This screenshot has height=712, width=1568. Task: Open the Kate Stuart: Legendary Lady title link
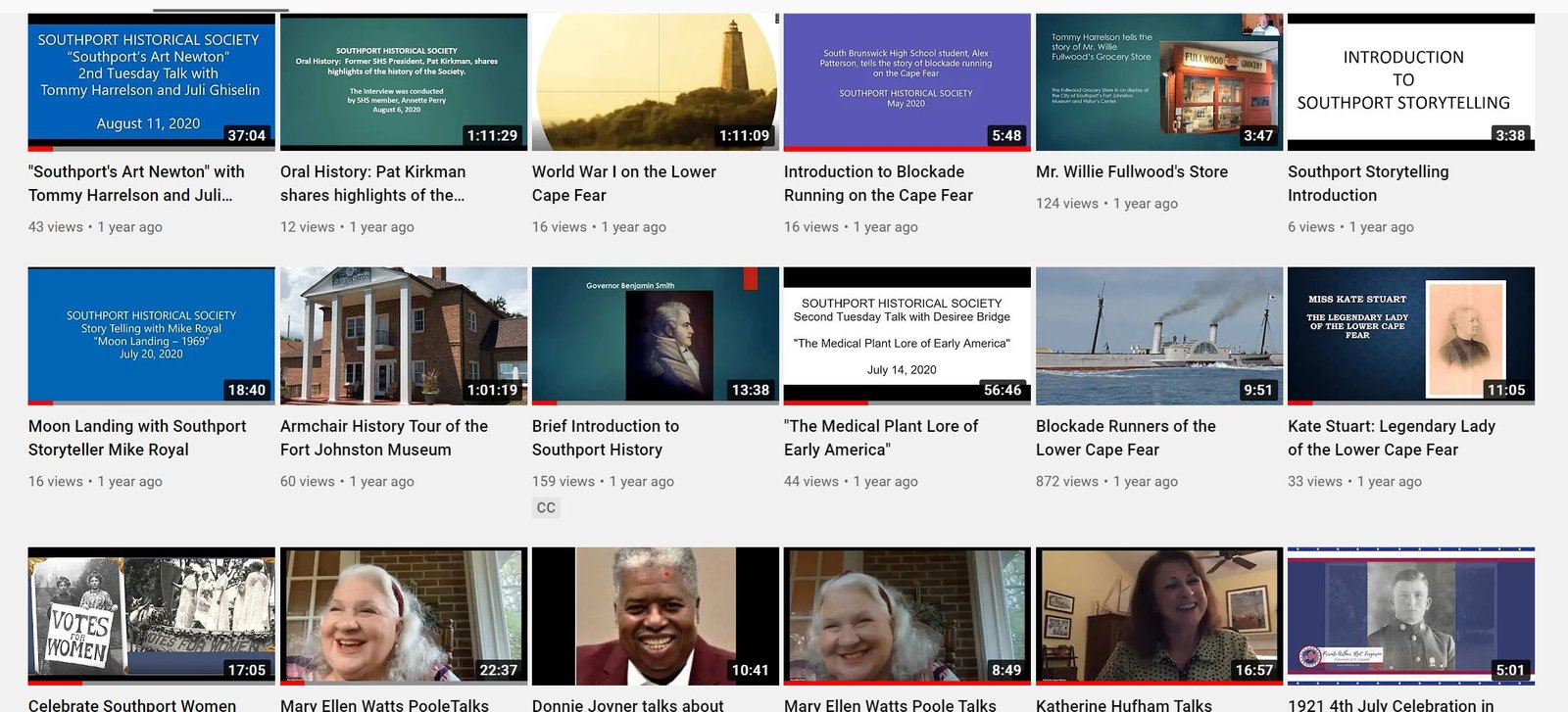(x=1391, y=438)
